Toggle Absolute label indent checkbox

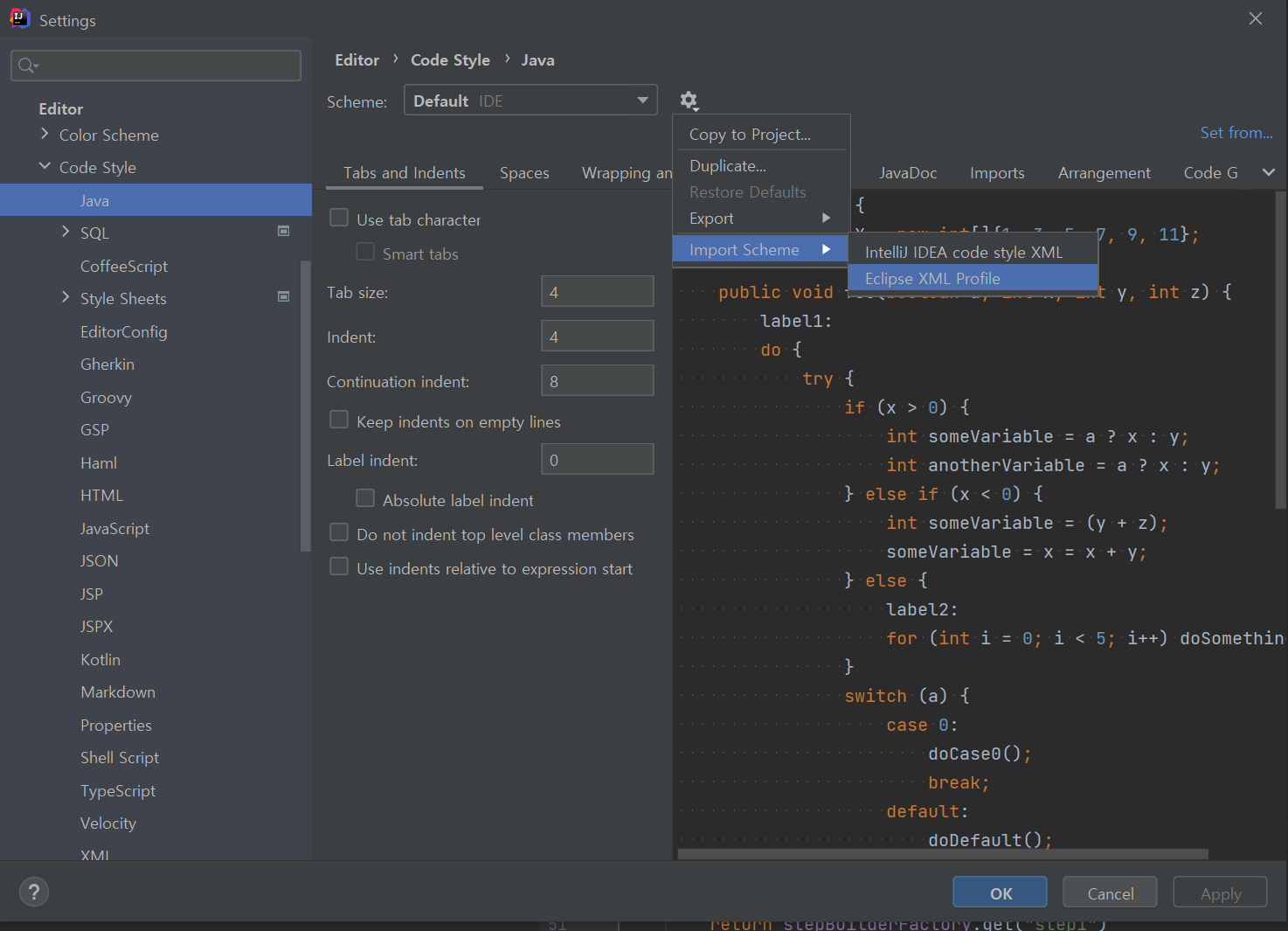365,498
